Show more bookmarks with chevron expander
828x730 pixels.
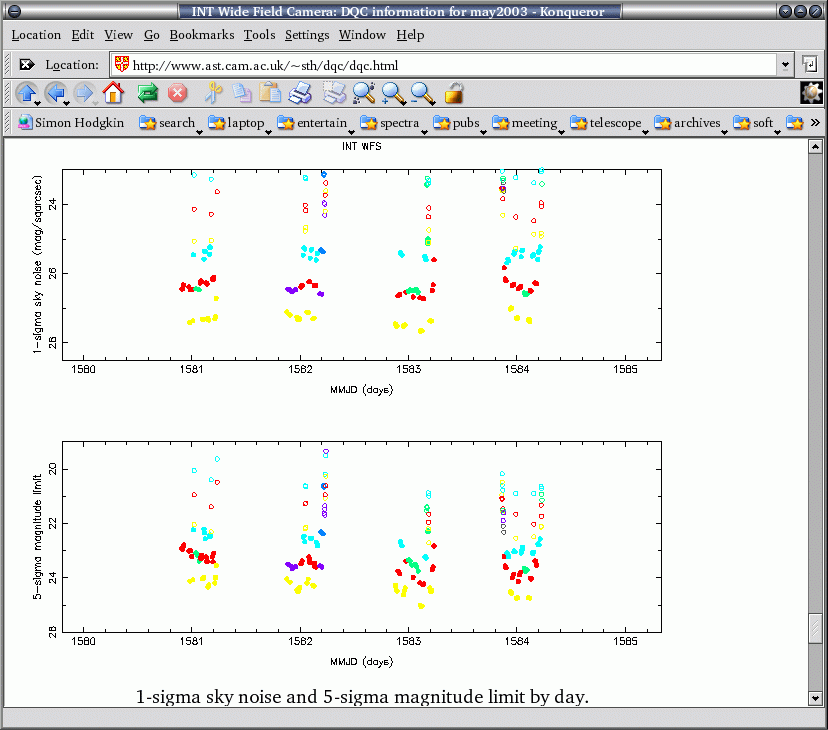coord(815,123)
